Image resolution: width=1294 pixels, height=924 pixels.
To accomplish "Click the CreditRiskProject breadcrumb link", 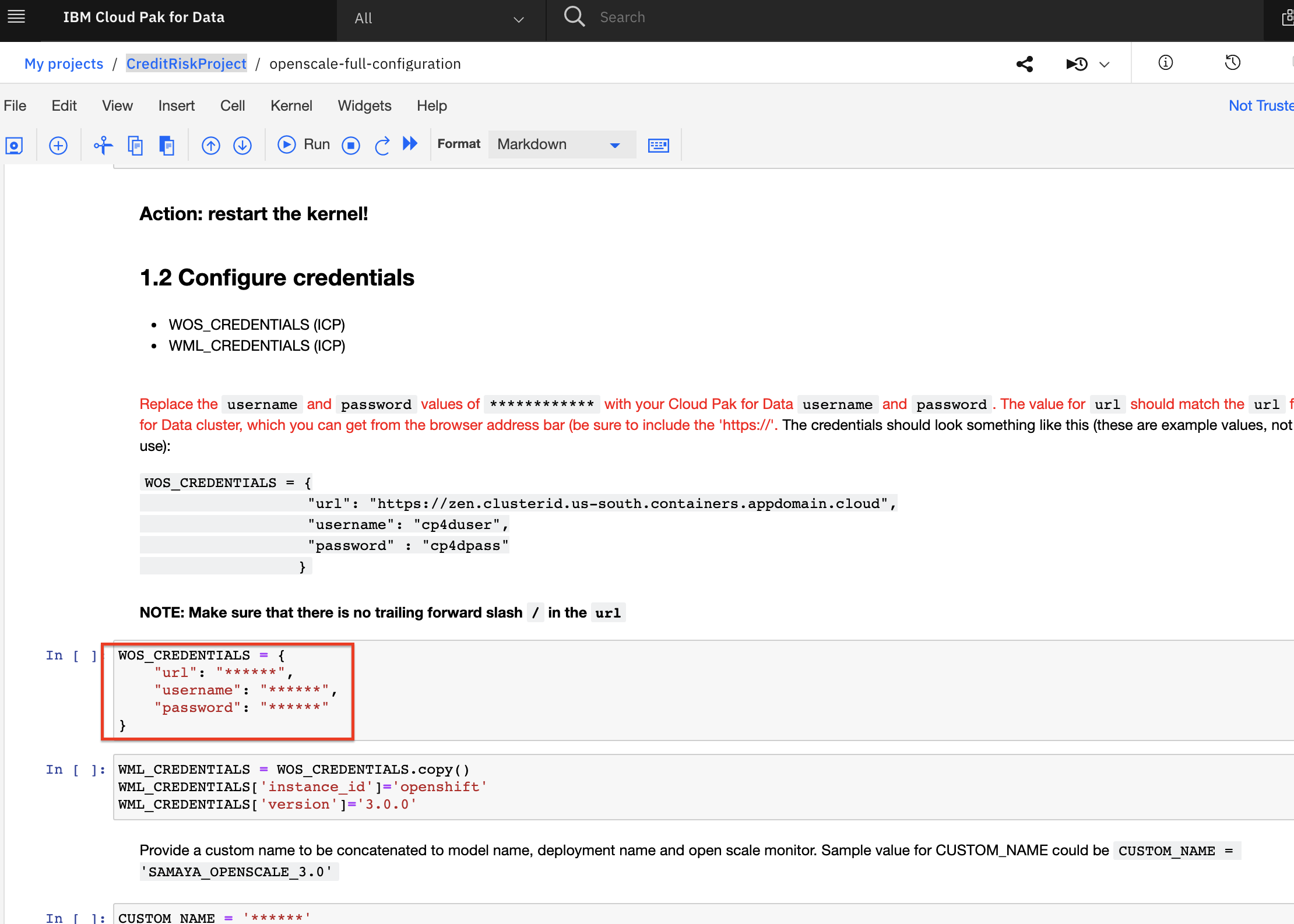I will 186,63.
